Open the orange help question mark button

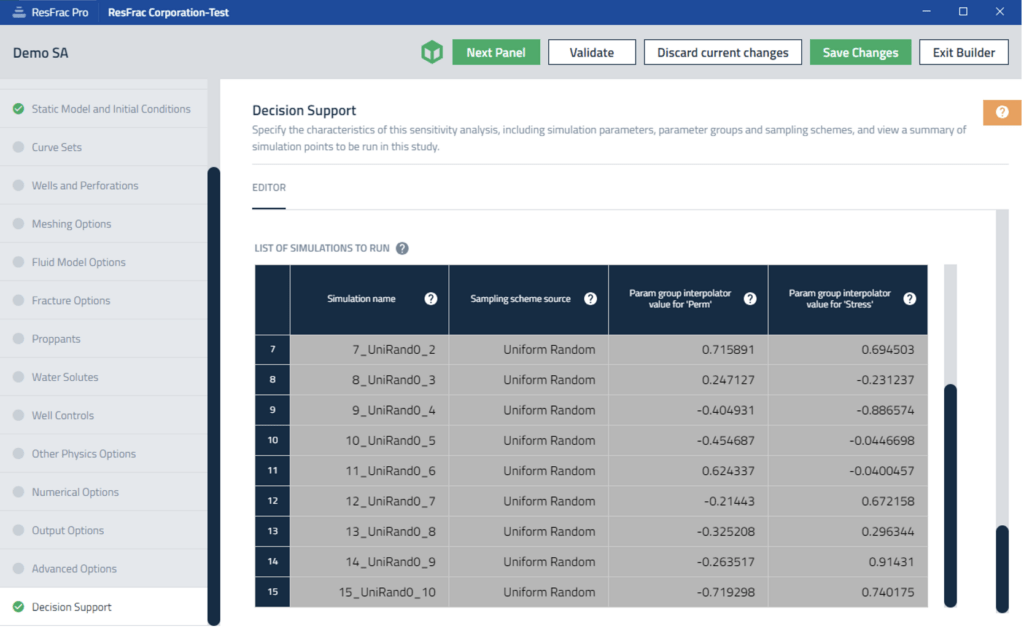coord(1001,112)
